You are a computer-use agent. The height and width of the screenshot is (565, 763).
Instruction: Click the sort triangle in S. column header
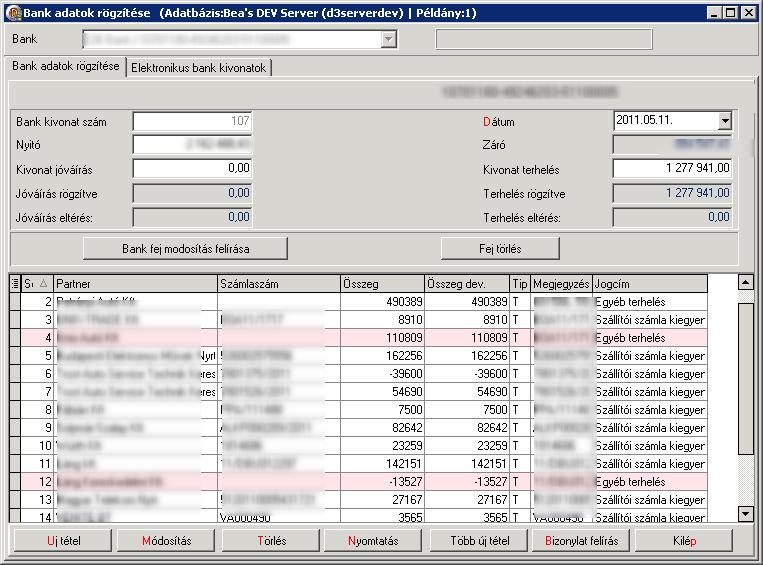click(43, 283)
